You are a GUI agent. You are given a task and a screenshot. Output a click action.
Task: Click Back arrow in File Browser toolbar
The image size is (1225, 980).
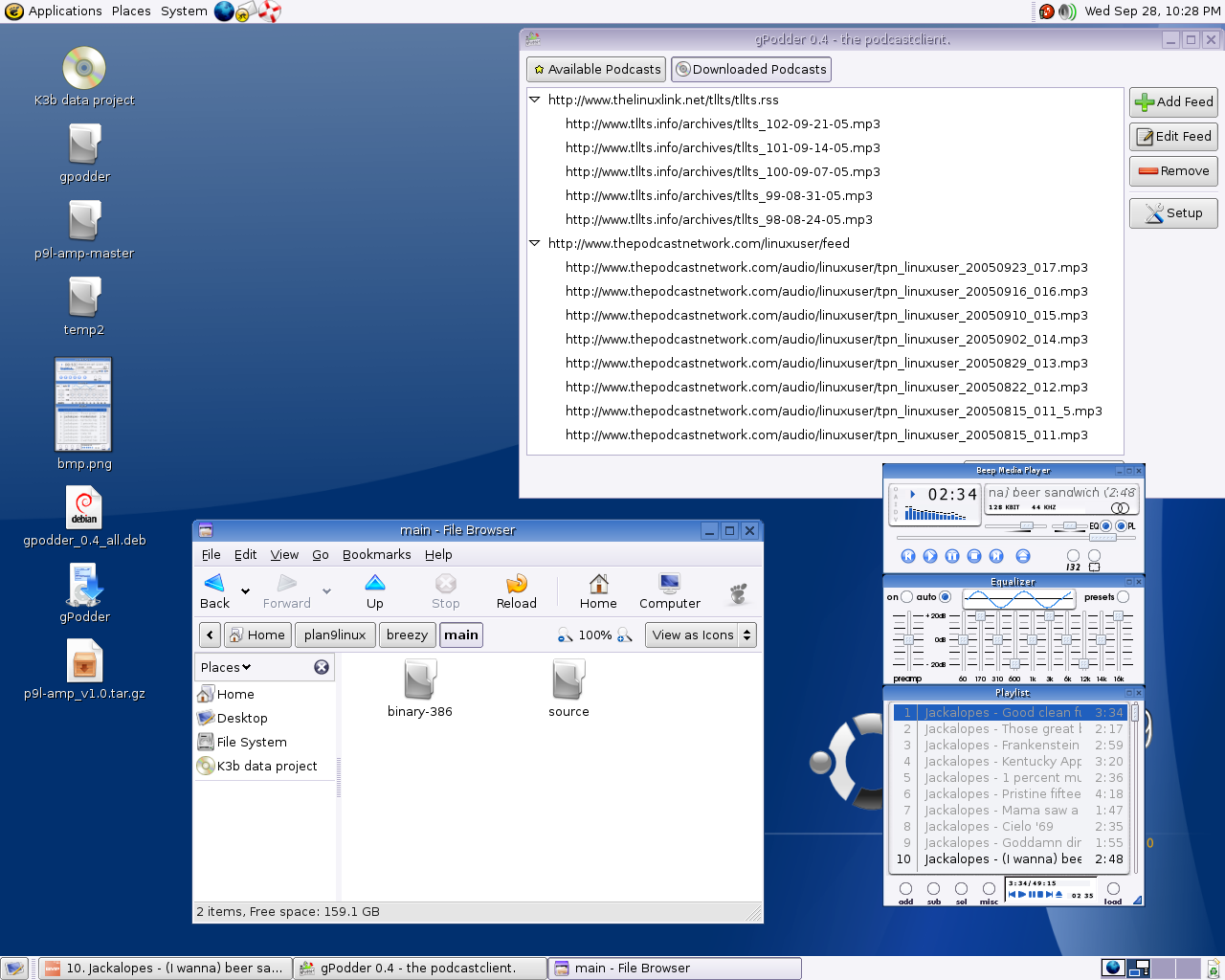point(214,583)
